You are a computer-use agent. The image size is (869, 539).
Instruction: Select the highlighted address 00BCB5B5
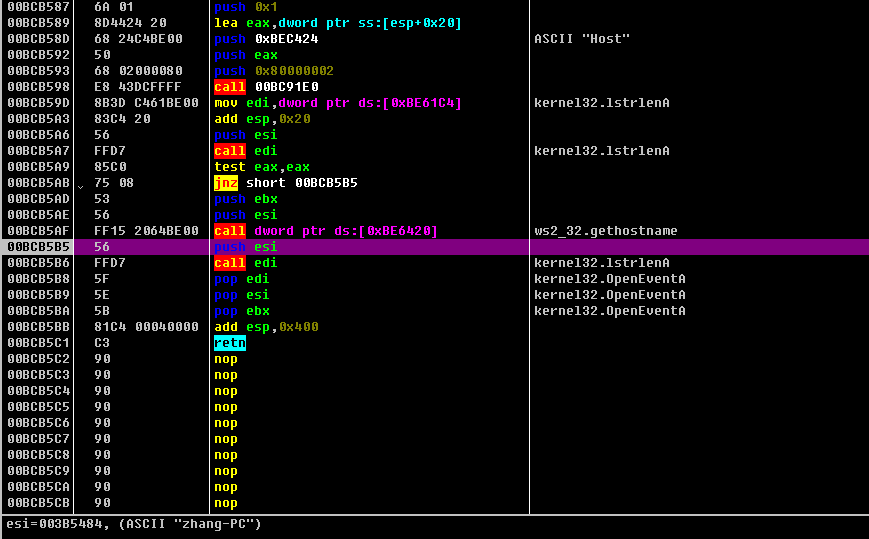(38, 247)
